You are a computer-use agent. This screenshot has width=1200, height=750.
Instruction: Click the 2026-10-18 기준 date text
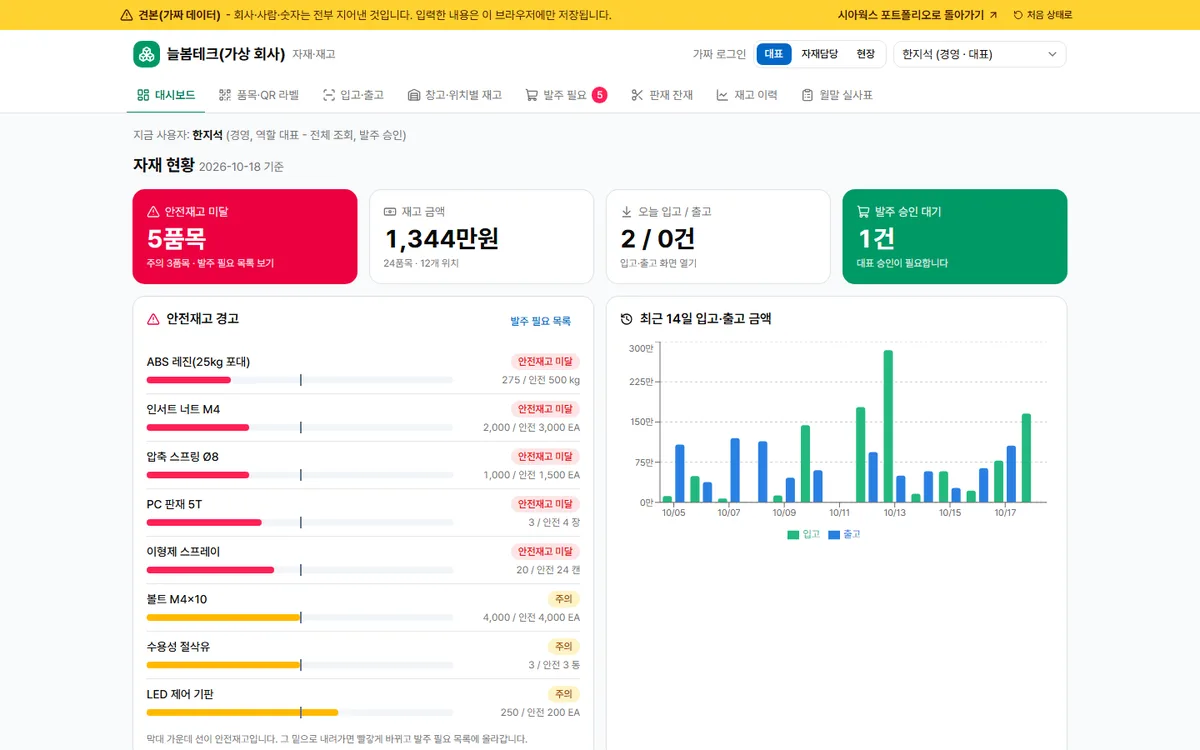[241, 167]
